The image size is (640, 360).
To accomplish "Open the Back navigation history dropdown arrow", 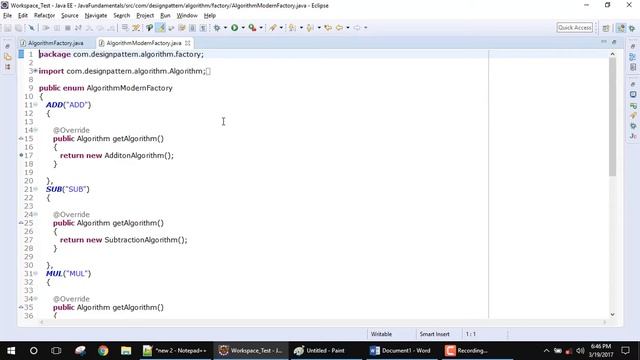I will (x=348, y=28).
